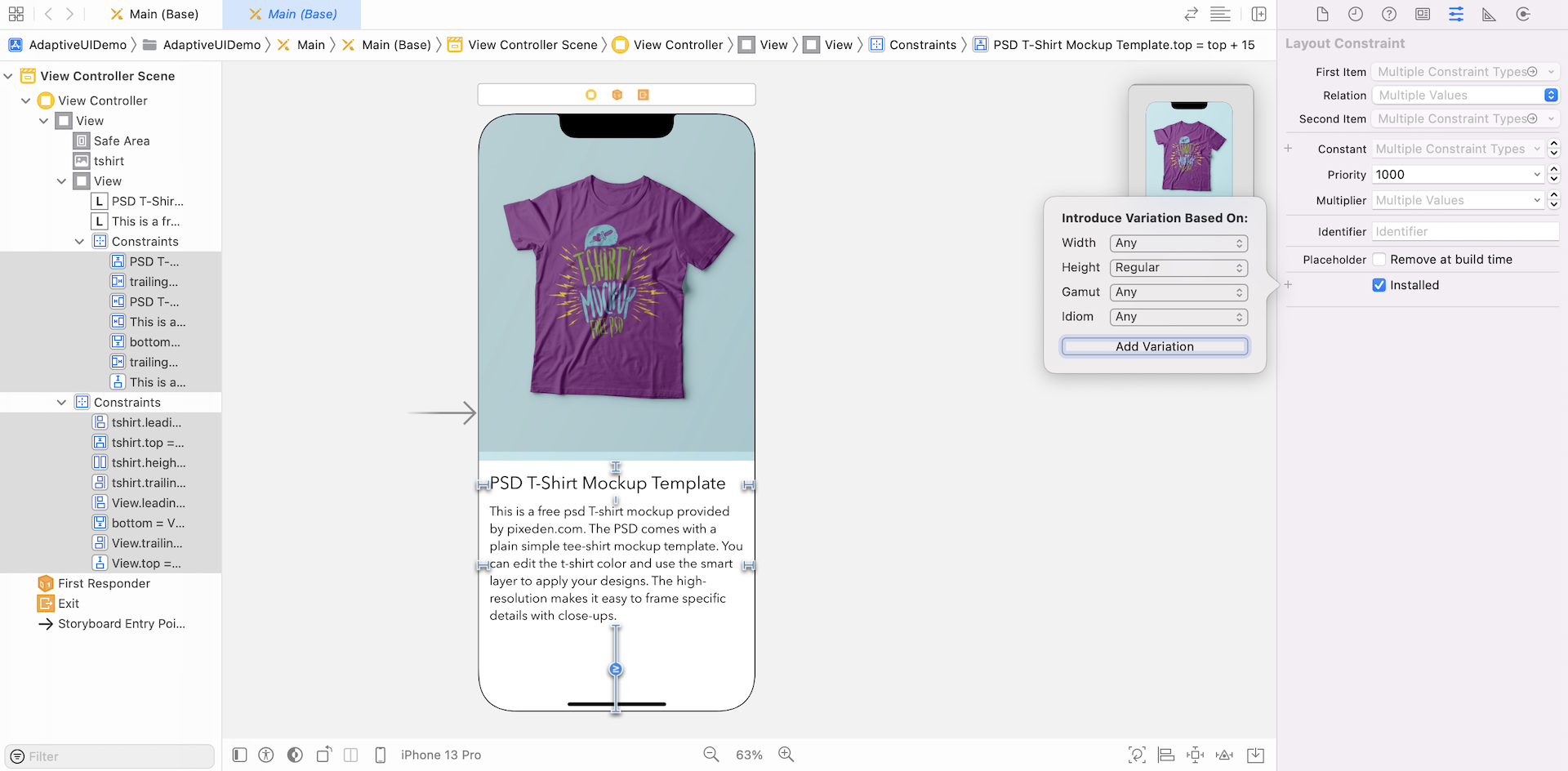Toggle the device orientation button
Screen dimensions: 1568x771
click(x=324, y=755)
